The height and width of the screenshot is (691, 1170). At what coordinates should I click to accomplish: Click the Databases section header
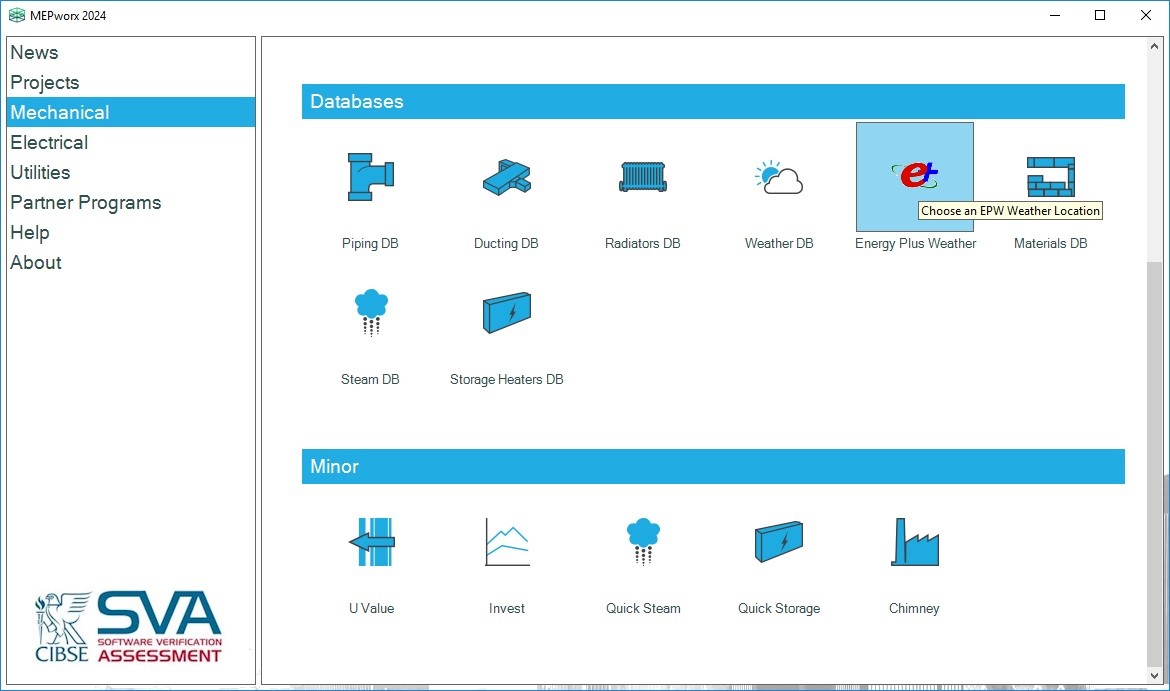713,101
